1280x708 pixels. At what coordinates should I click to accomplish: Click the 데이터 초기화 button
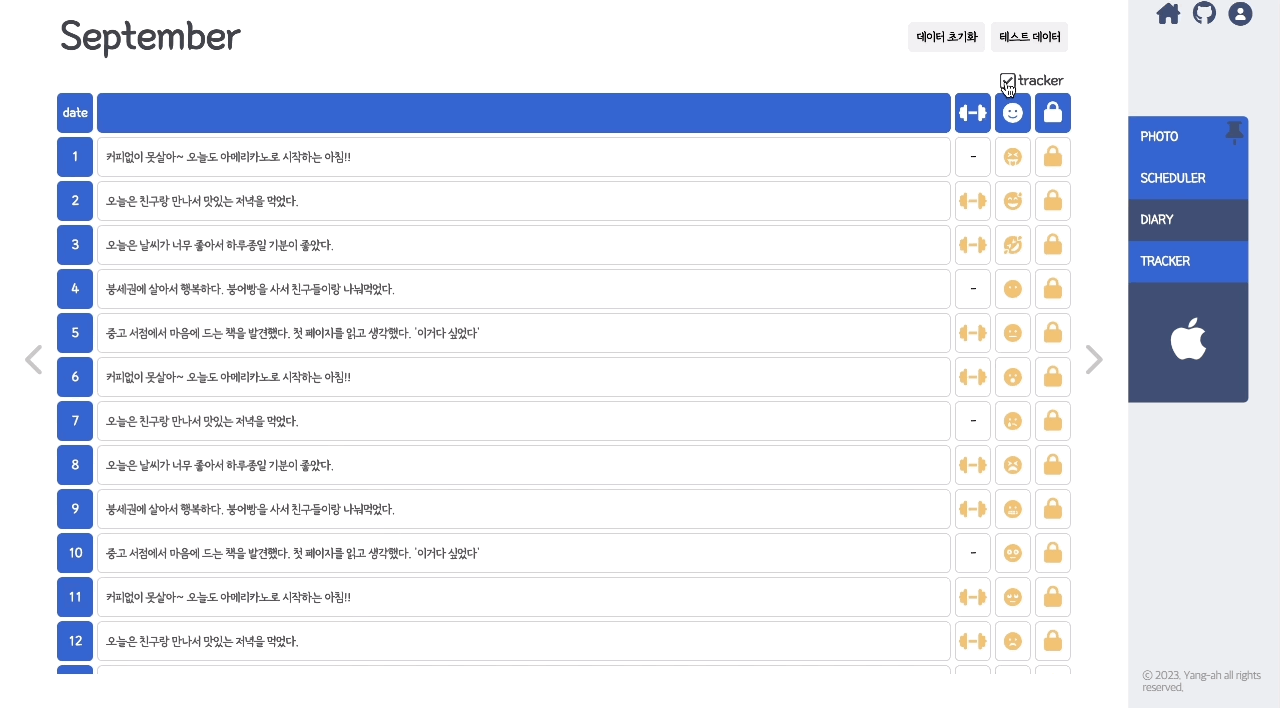[x=946, y=37]
